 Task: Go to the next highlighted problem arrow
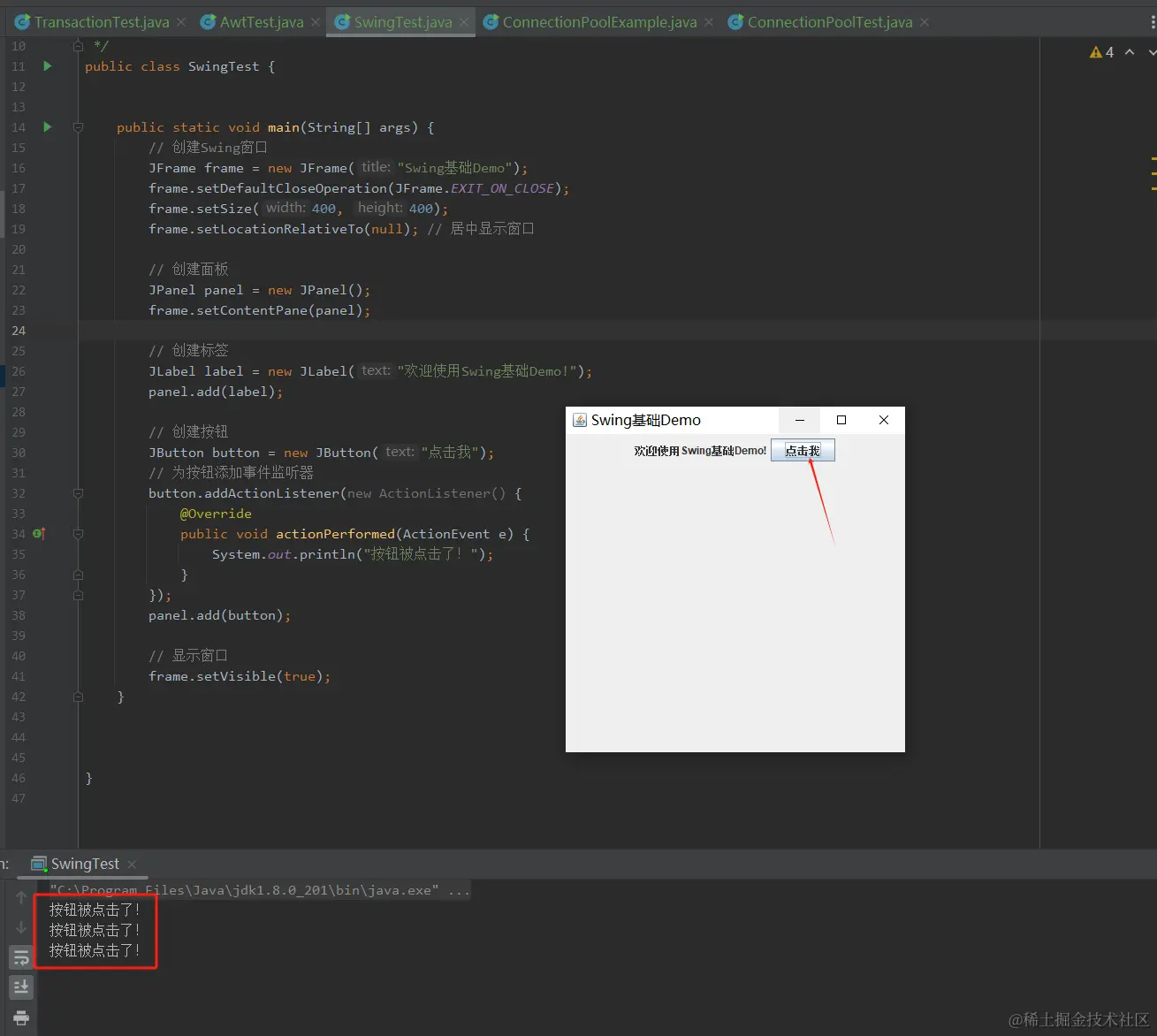(x=1152, y=52)
